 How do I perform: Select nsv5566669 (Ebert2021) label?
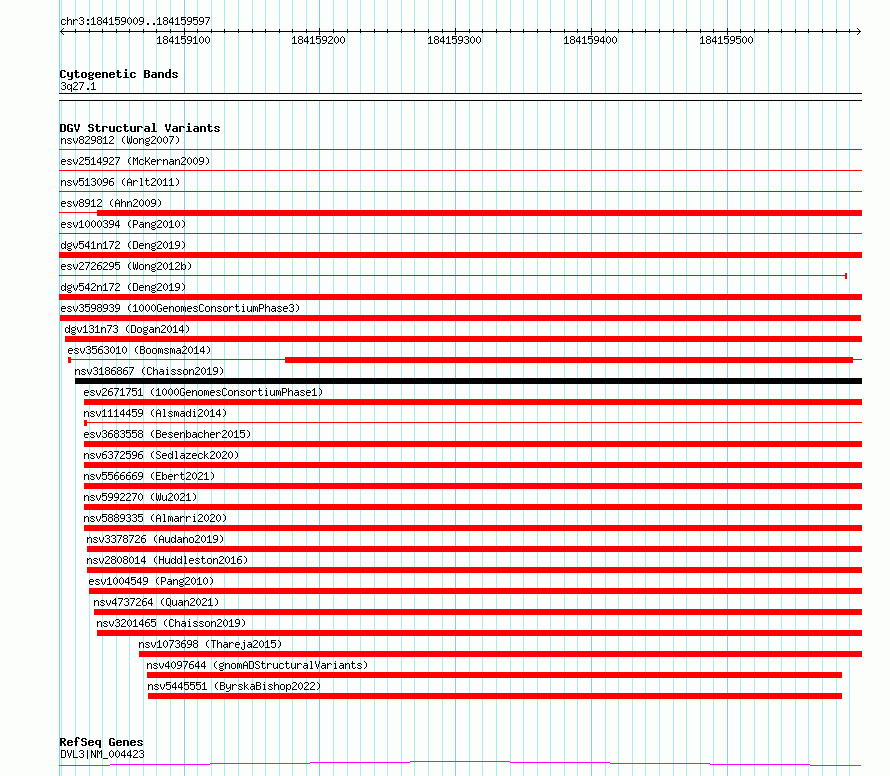tap(149, 476)
